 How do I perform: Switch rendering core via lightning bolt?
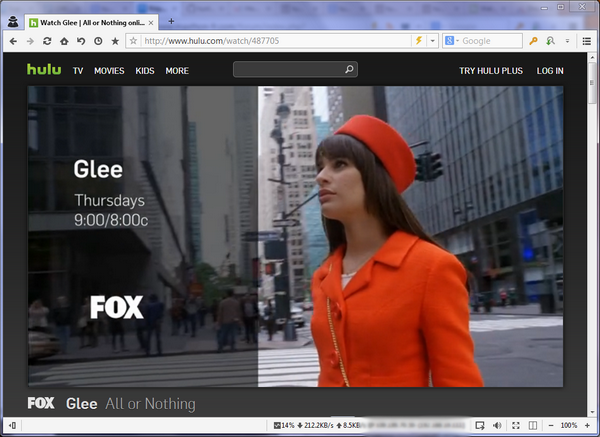pyautogui.click(x=419, y=41)
